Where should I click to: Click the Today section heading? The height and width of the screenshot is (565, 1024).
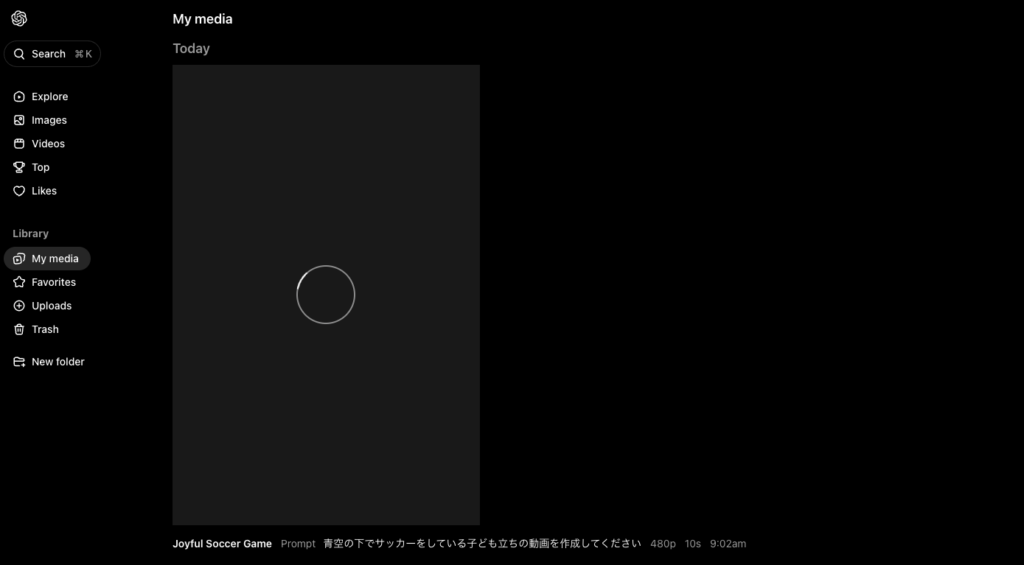point(191,48)
